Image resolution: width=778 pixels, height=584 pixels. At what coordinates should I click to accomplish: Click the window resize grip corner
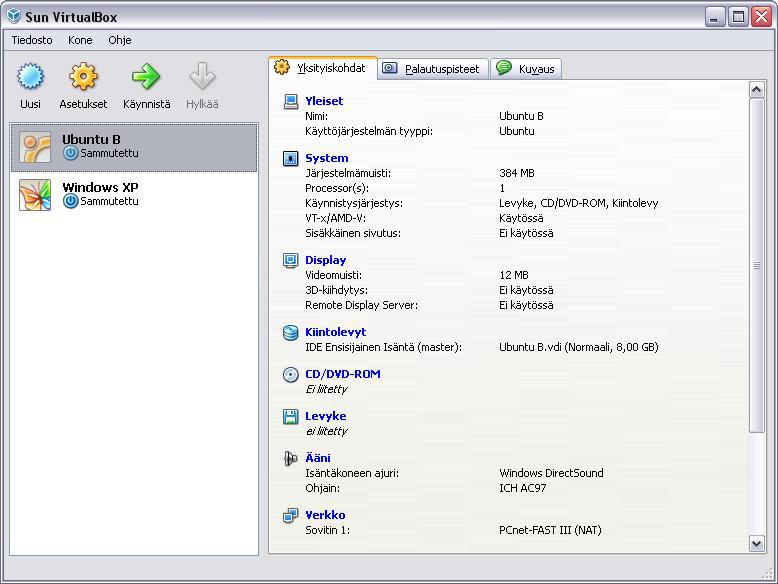768,574
